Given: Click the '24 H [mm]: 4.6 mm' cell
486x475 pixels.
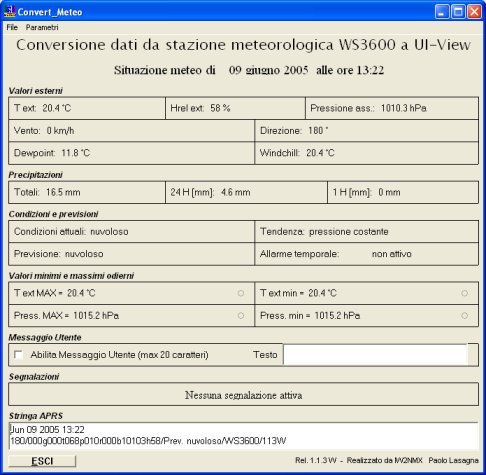Looking at the screenshot, I should click(246, 192).
